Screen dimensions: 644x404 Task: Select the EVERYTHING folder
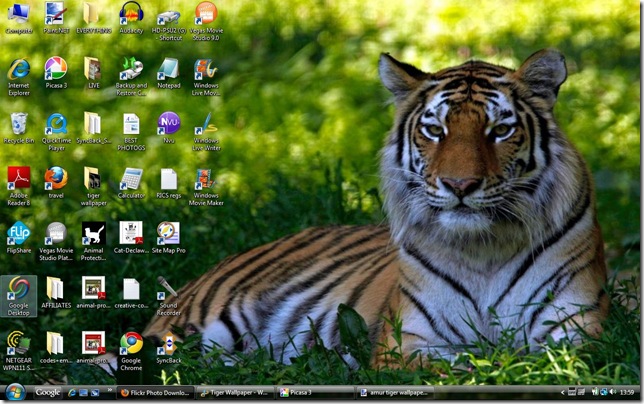[94, 18]
